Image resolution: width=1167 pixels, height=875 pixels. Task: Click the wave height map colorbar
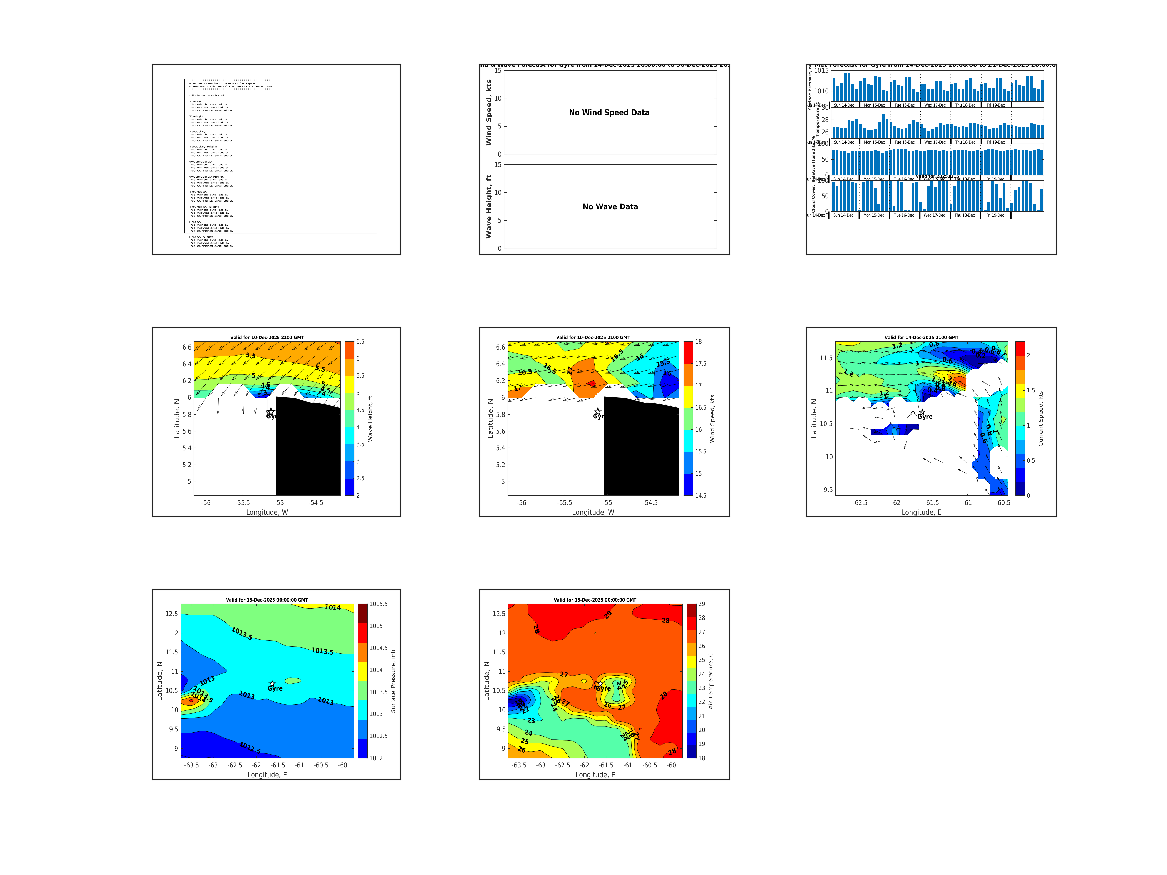coord(350,418)
